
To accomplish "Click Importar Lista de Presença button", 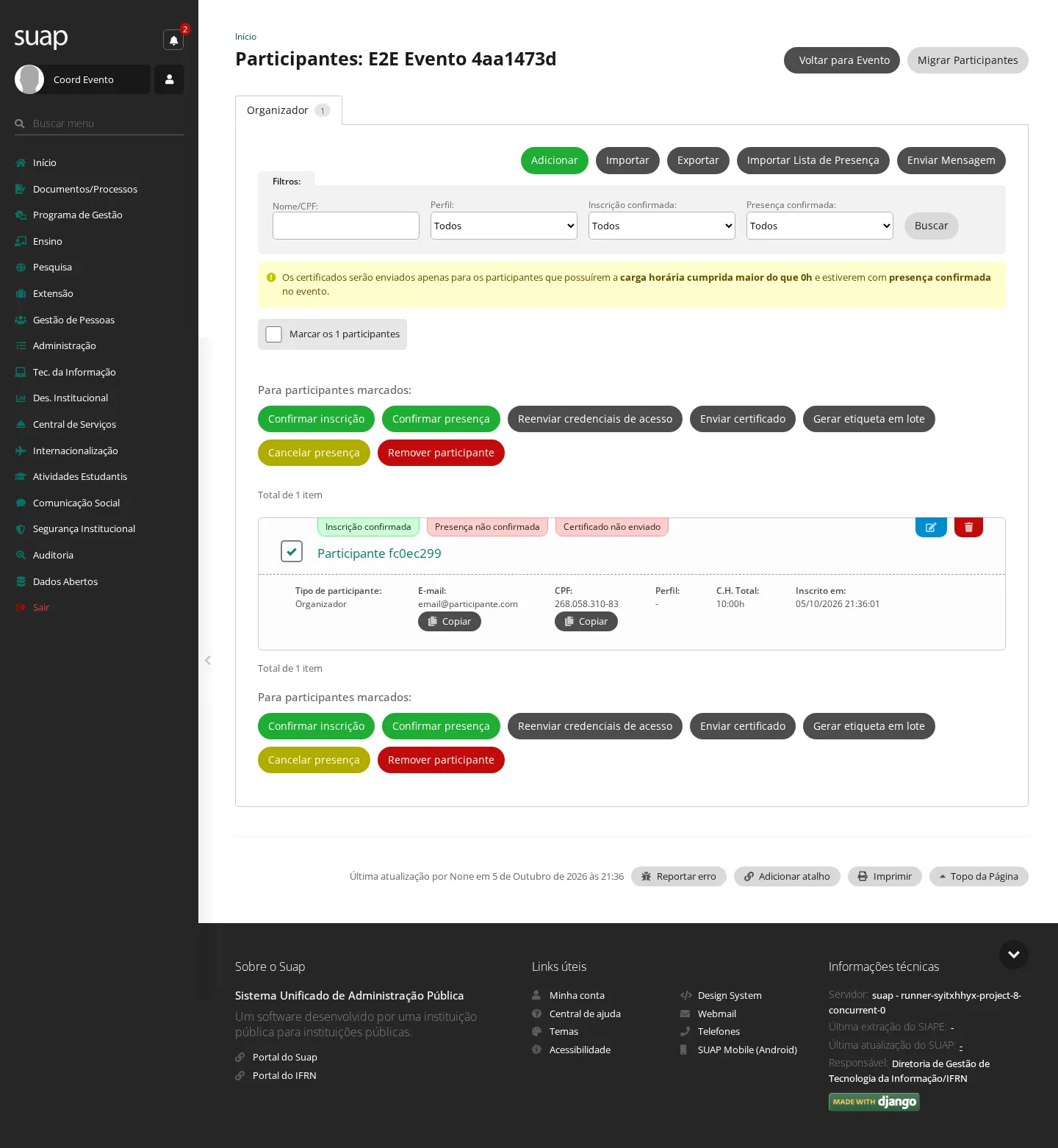I will click(x=813, y=160).
